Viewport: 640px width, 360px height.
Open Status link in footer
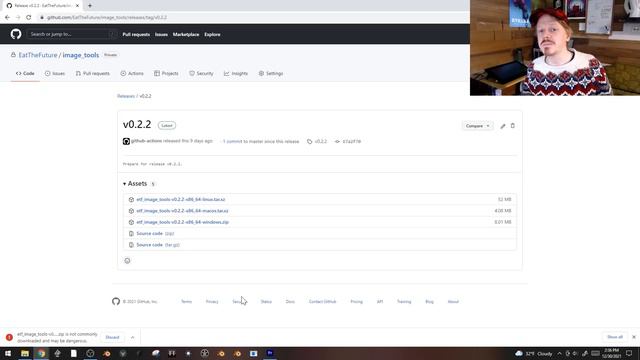click(x=266, y=302)
